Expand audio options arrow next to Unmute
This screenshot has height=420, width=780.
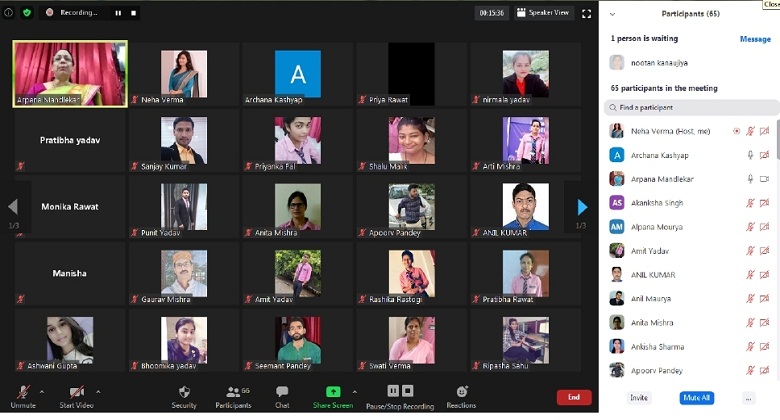(x=42, y=390)
